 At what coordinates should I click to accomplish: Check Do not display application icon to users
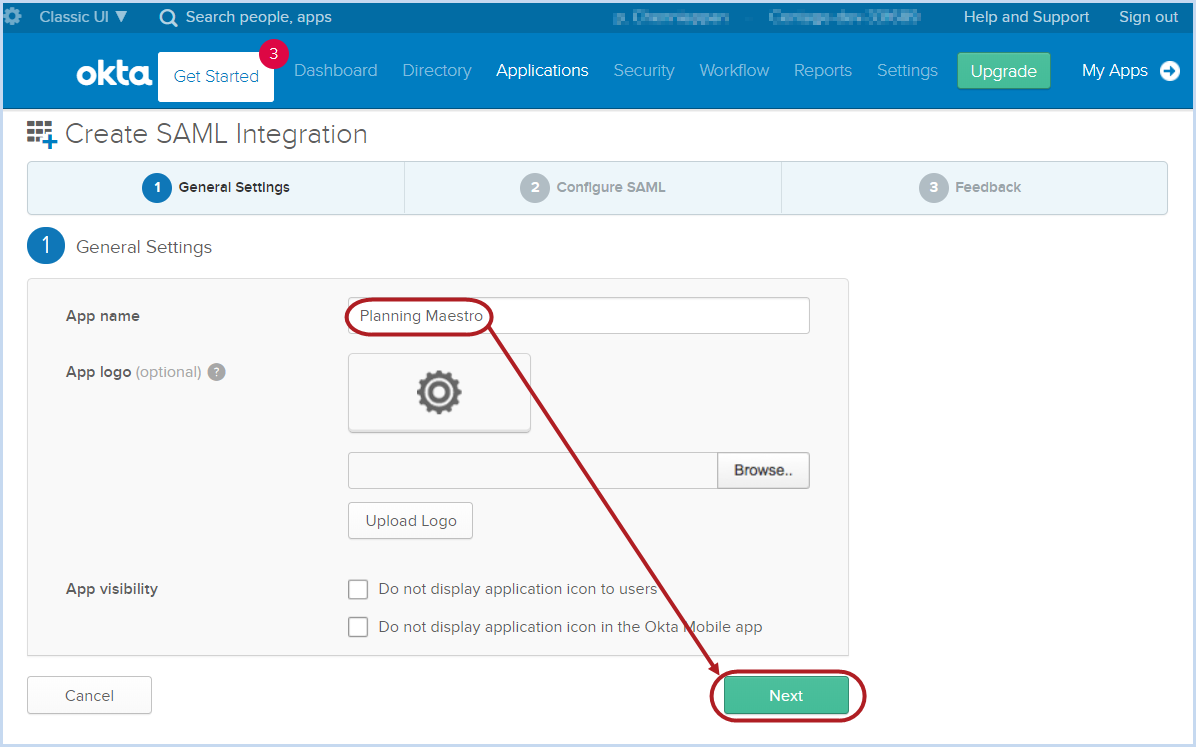click(358, 589)
